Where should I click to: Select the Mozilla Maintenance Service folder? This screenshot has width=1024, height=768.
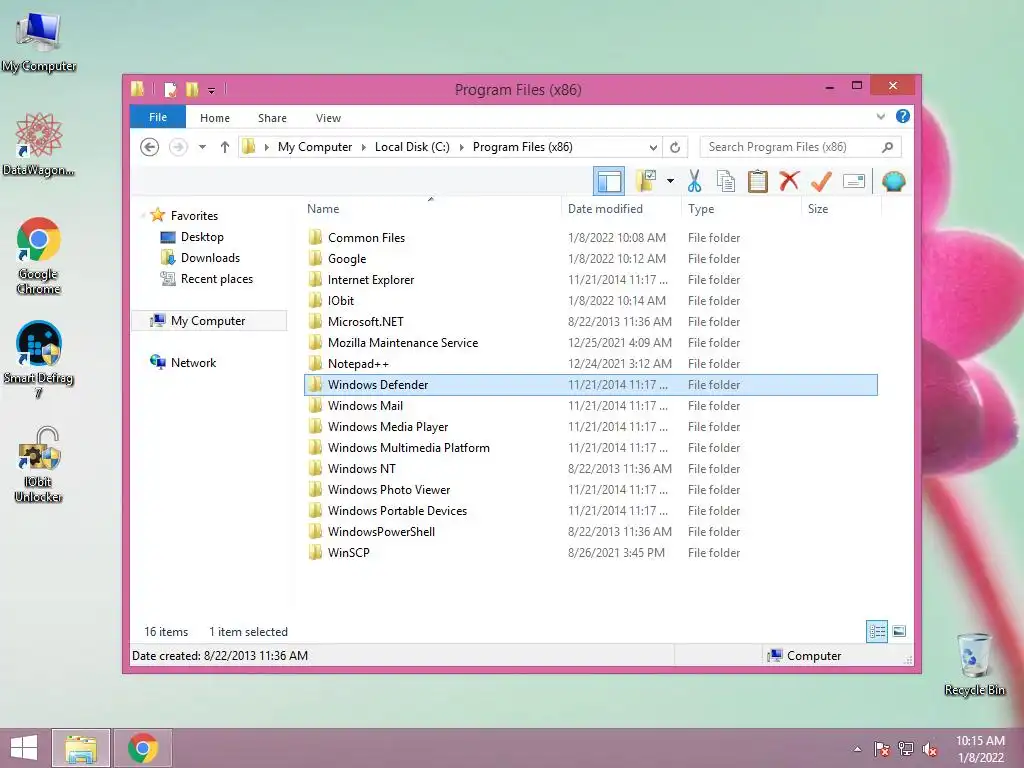click(590, 343)
